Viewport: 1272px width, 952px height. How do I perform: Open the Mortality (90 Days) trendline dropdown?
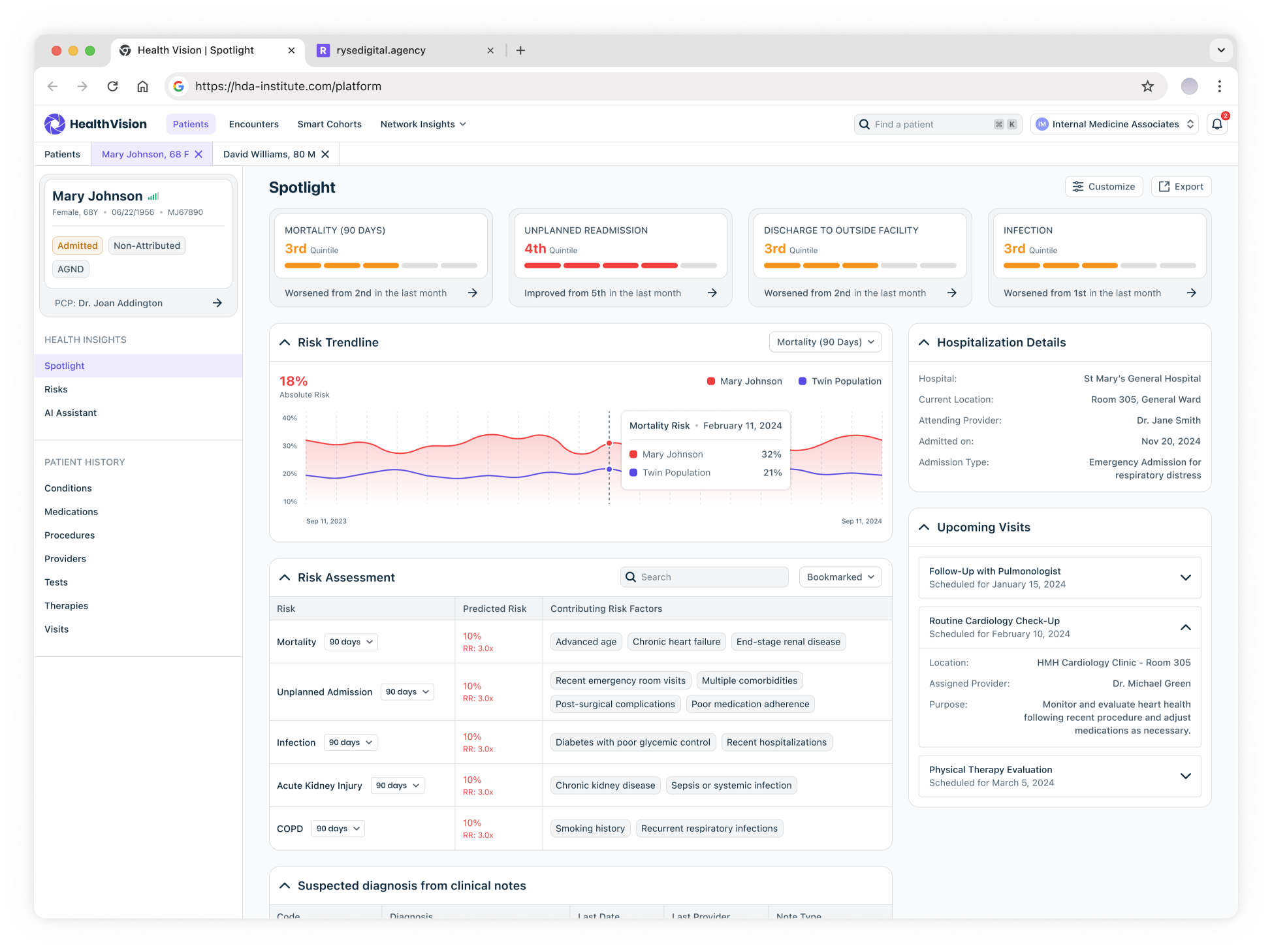(x=825, y=342)
